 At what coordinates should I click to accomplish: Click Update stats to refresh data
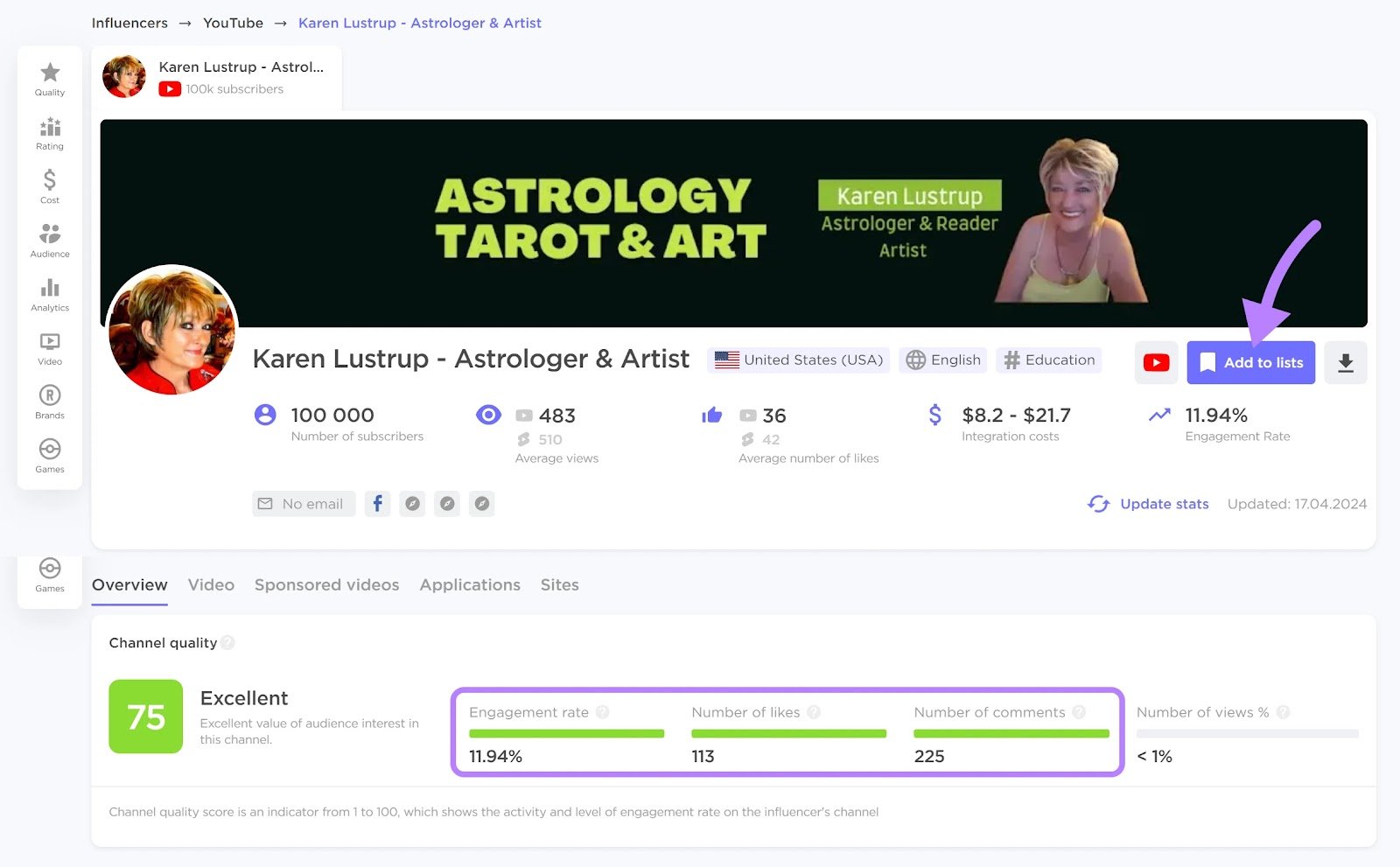[1164, 504]
